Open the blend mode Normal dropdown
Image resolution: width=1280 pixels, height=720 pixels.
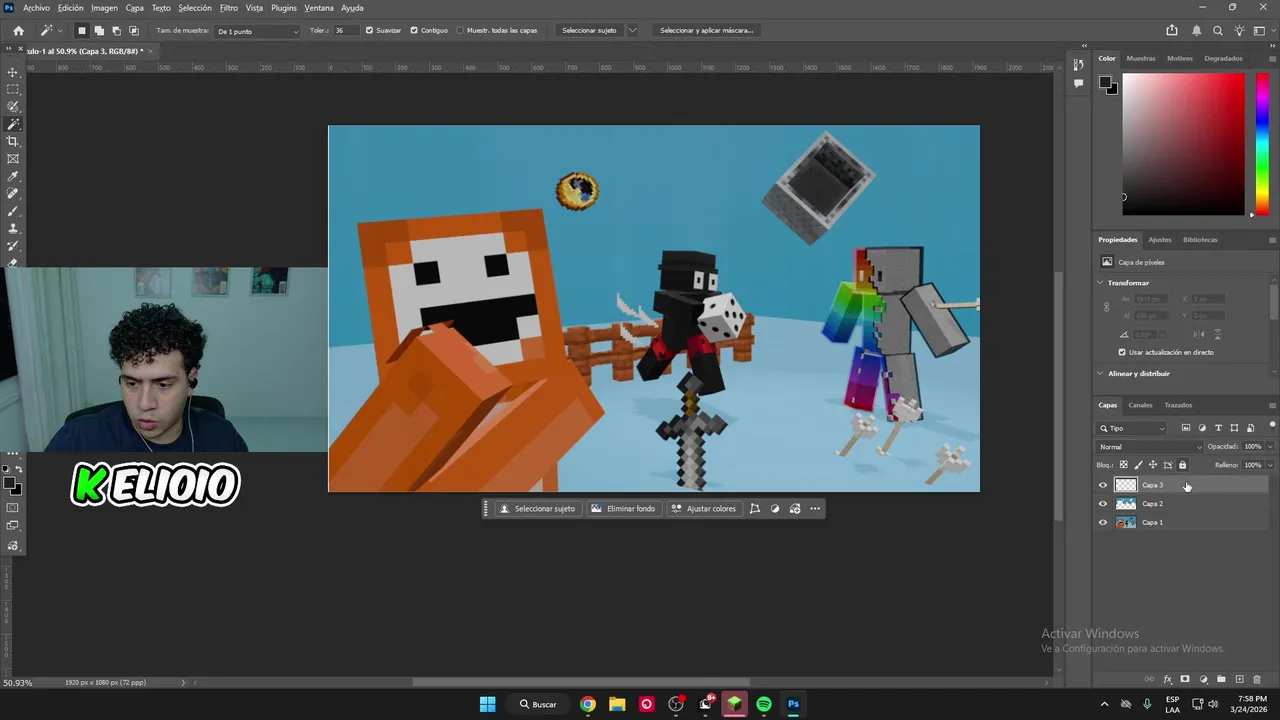(x=1149, y=447)
